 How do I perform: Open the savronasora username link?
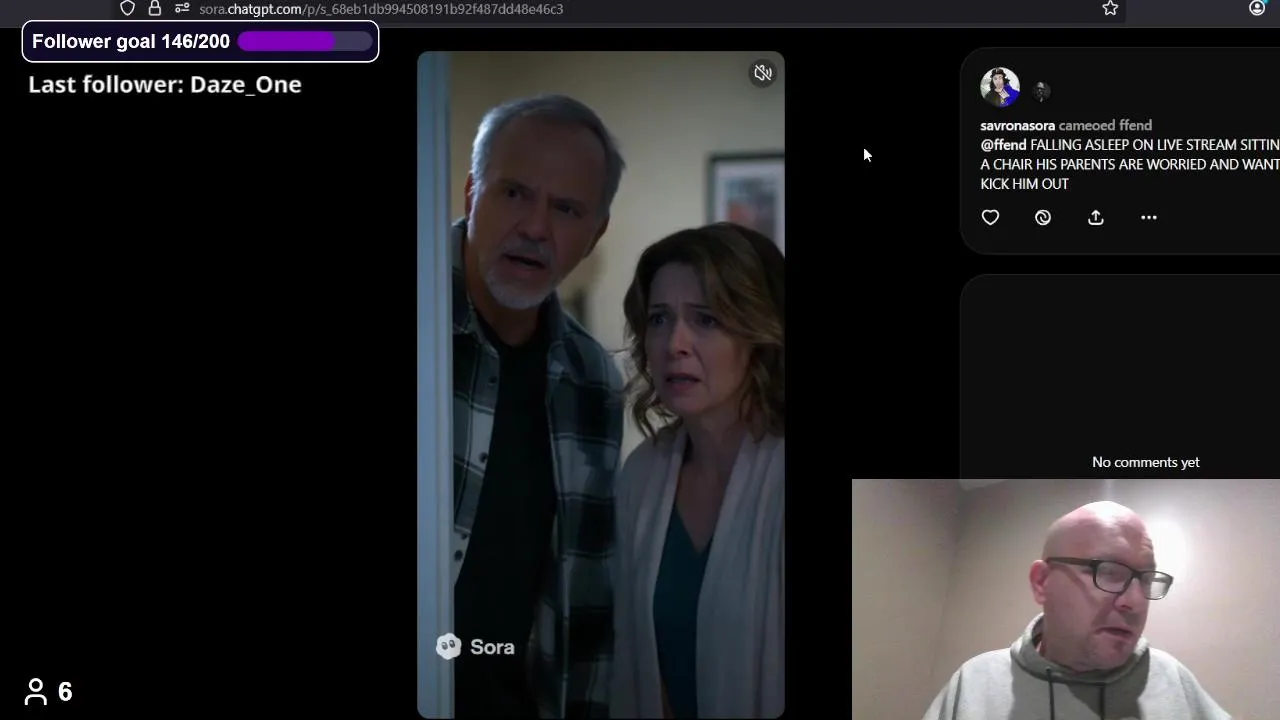point(1017,126)
